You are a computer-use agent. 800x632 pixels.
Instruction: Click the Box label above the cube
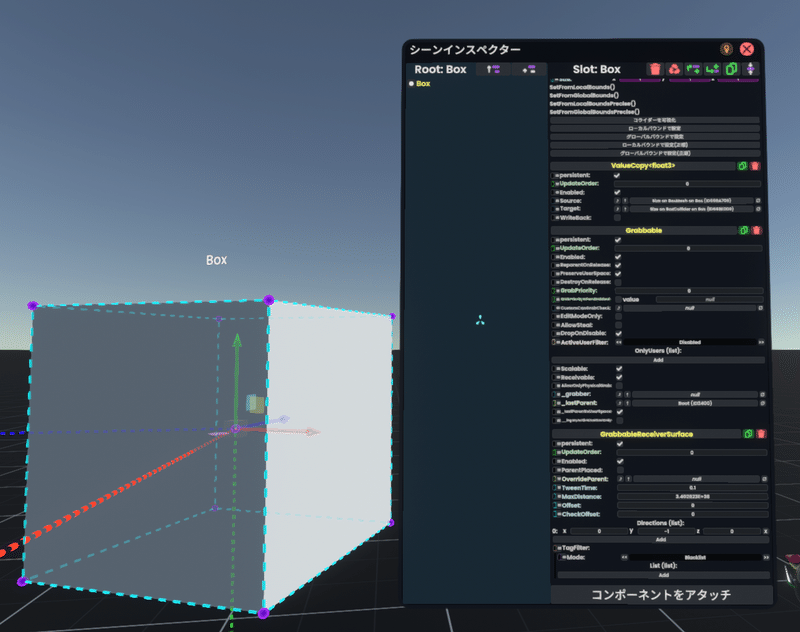(x=216, y=260)
